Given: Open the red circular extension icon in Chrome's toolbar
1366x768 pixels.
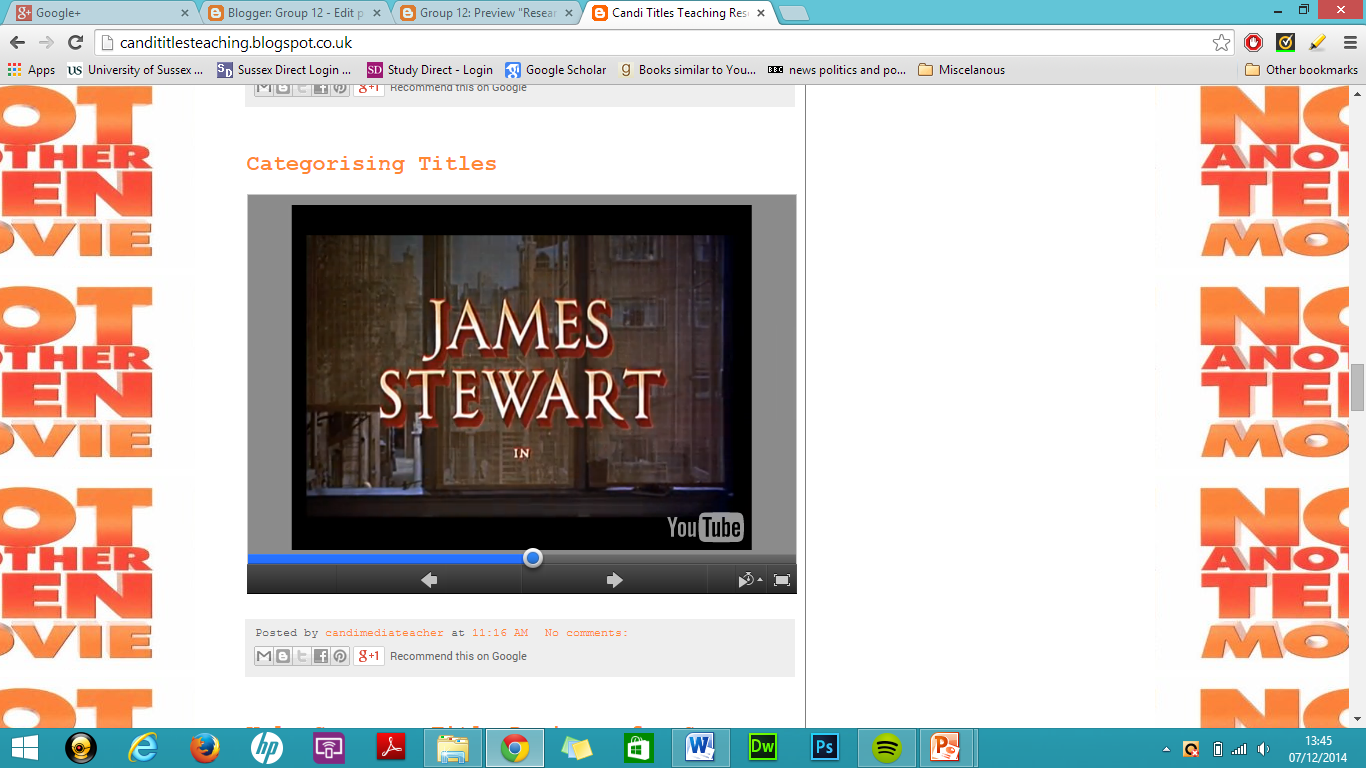Looking at the screenshot, I should click(1254, 43).
